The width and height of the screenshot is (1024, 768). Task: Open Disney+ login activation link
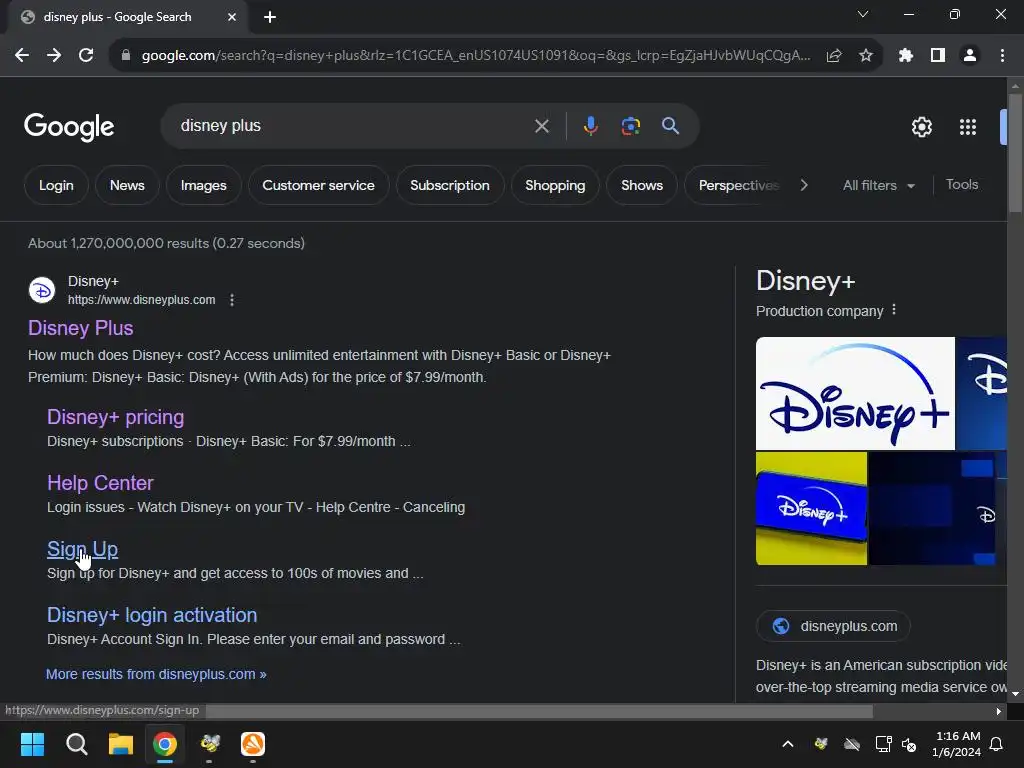pos(152,615)
